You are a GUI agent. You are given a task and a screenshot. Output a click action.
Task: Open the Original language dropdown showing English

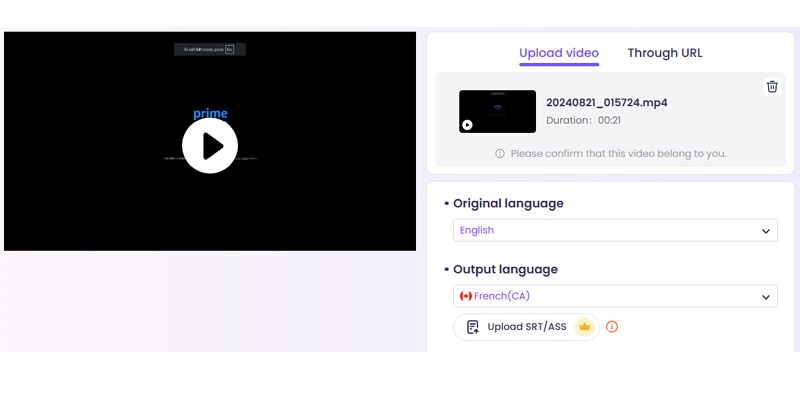pos(615,230)
